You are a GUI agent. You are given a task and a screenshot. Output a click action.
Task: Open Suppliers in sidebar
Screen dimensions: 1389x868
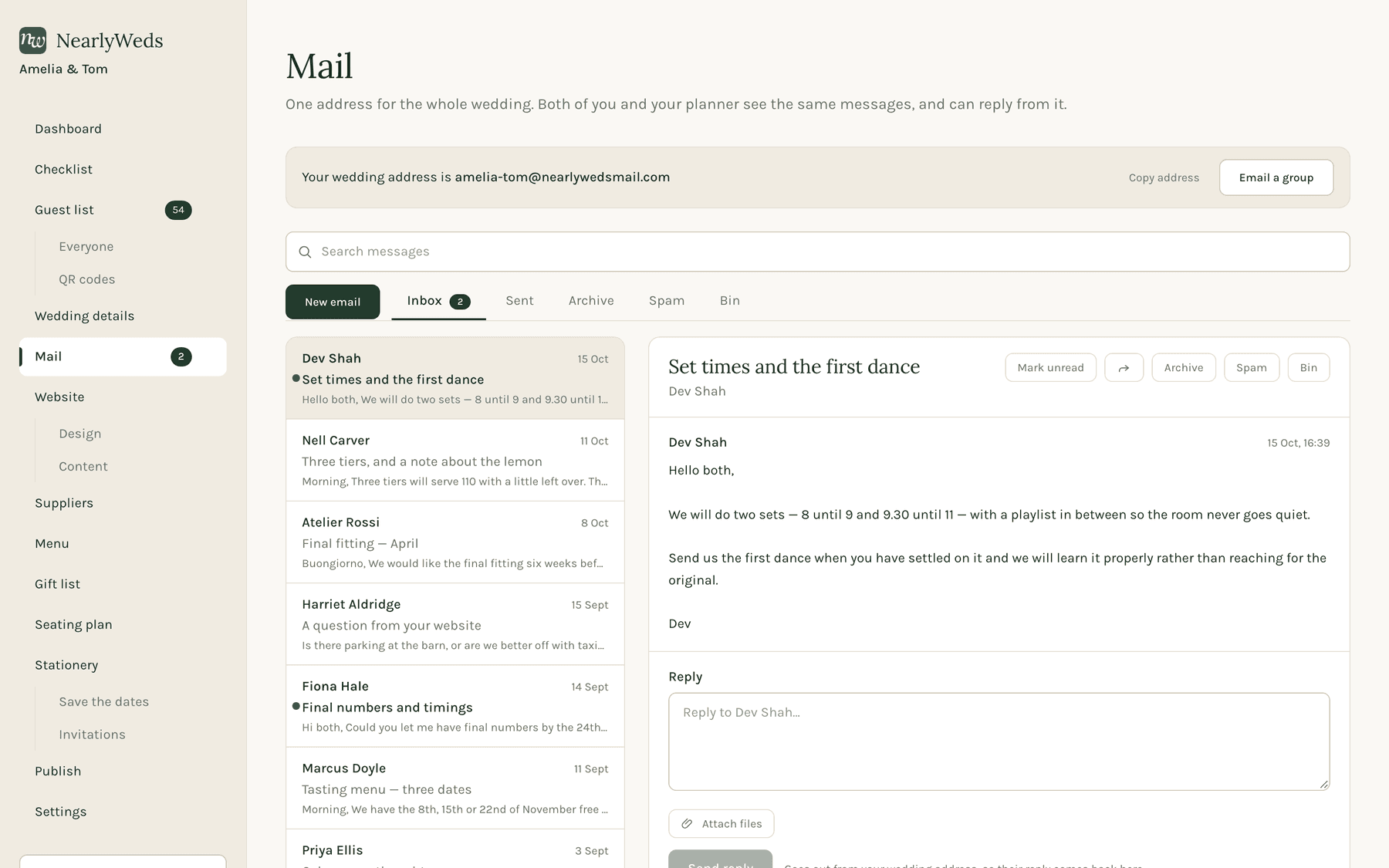pos(123,503)
